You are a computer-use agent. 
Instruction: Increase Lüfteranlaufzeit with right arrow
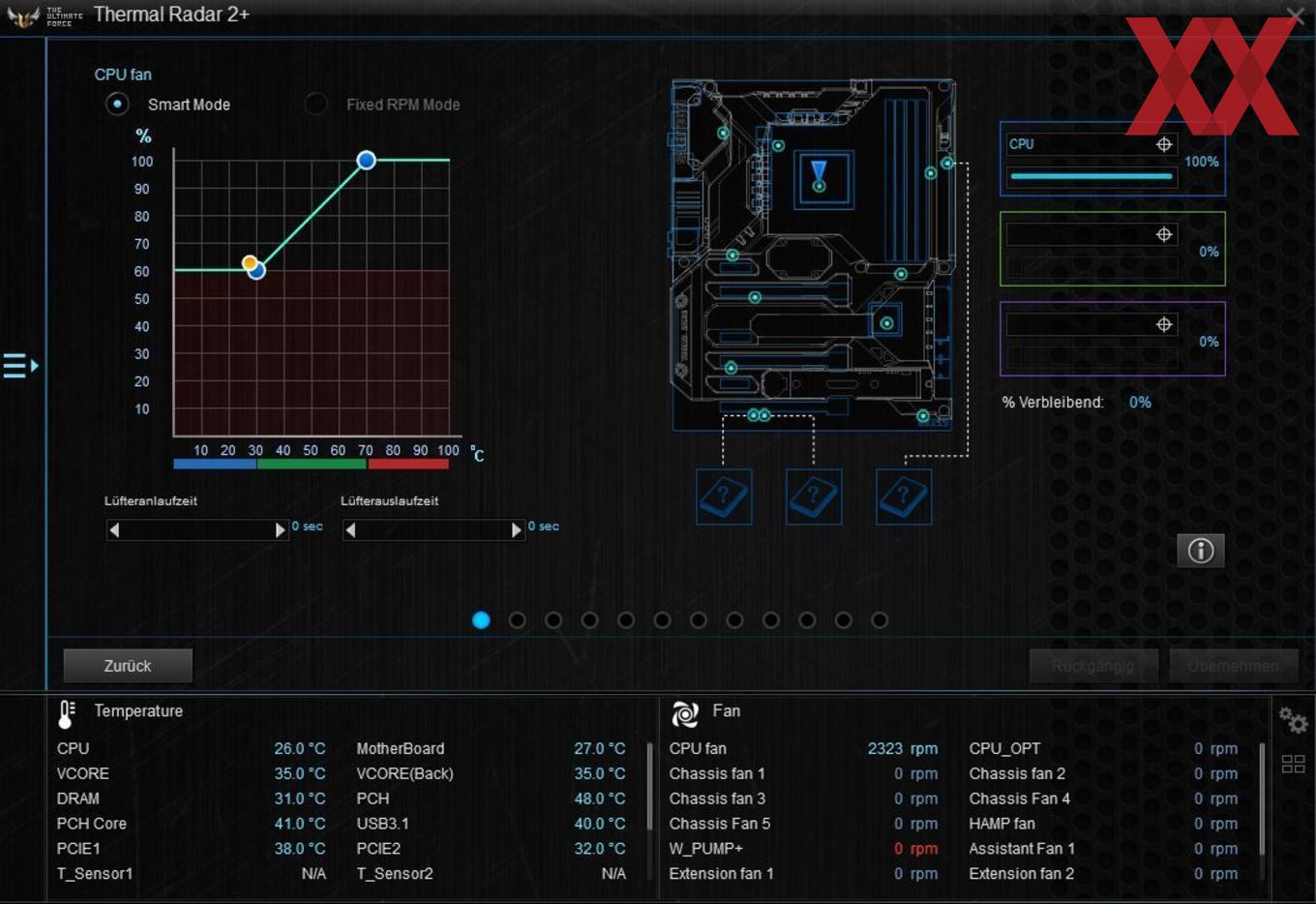coord(280,529)
